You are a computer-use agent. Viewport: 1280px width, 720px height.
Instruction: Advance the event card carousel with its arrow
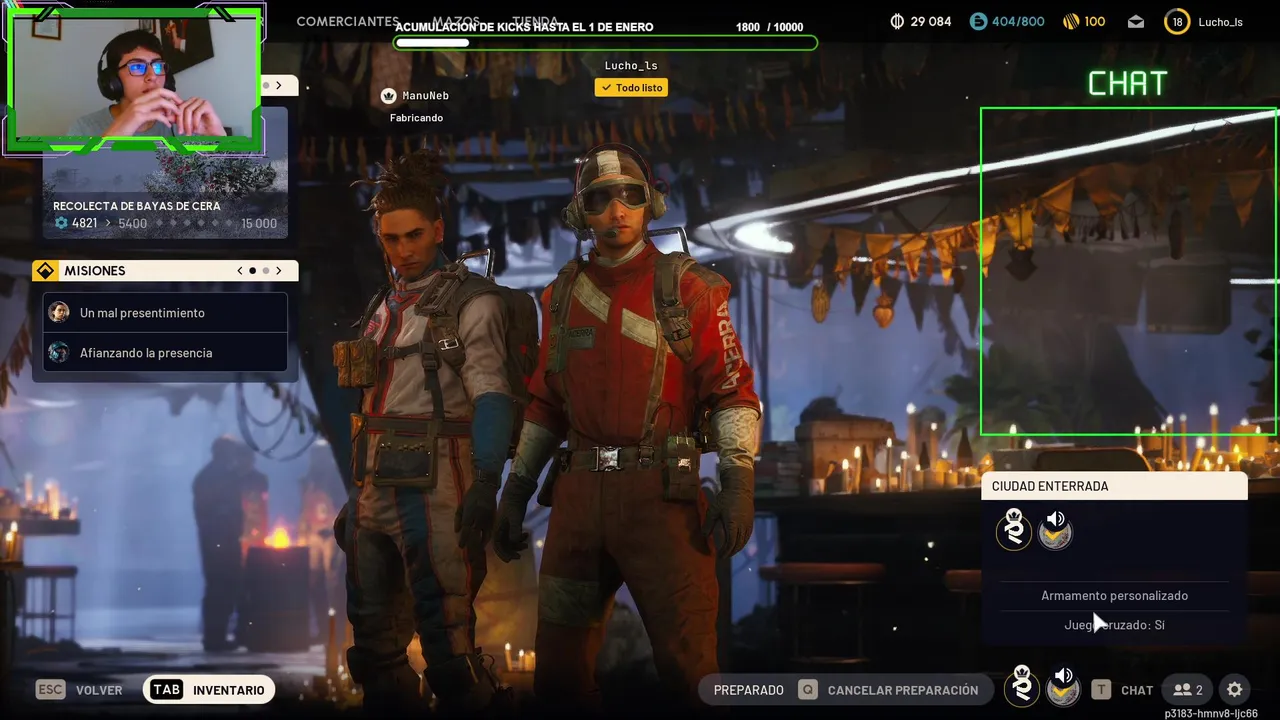[x=279, y=86]
